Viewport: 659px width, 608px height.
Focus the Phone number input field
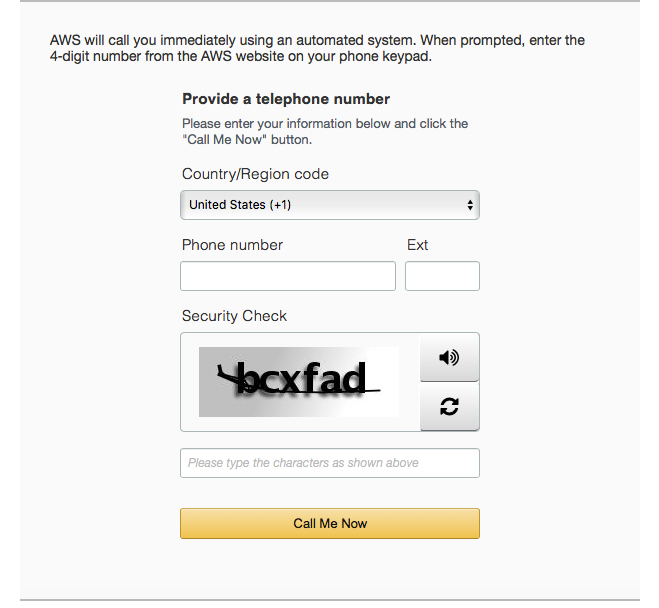click(x=288, y=276)
